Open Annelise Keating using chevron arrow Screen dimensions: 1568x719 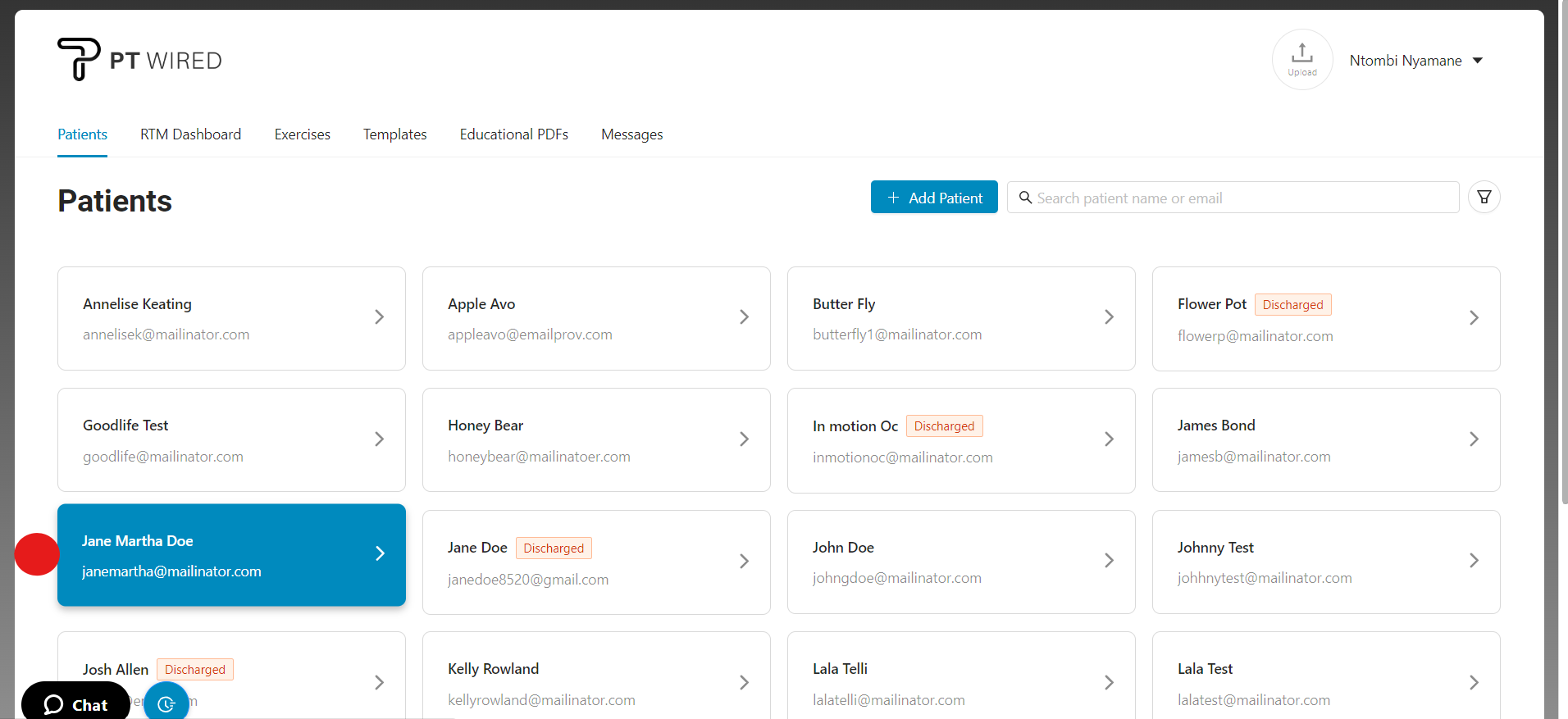pos(379,317)
